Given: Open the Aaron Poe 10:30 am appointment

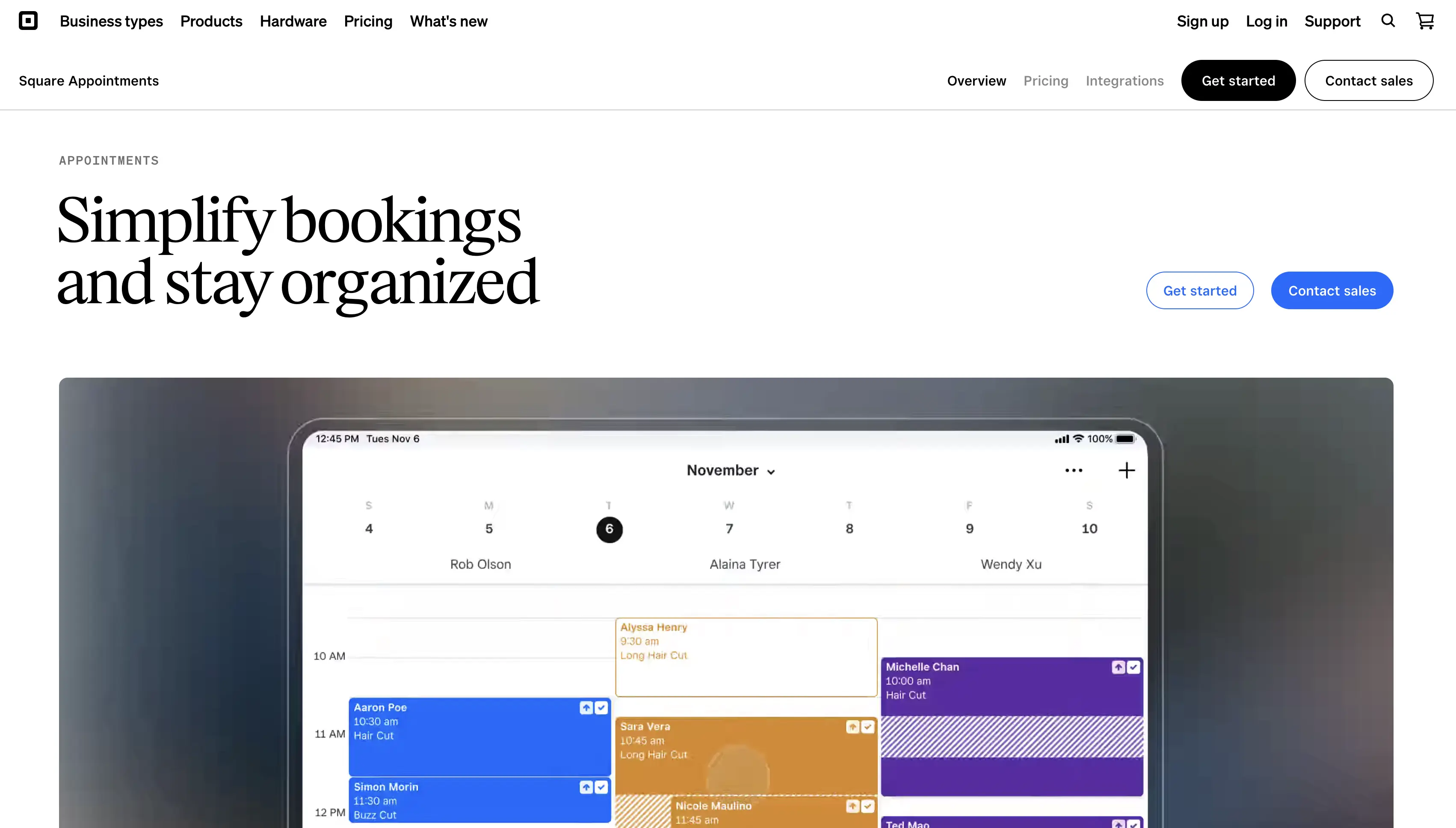Looking at the screenshot, I should [x=479, y=737].
